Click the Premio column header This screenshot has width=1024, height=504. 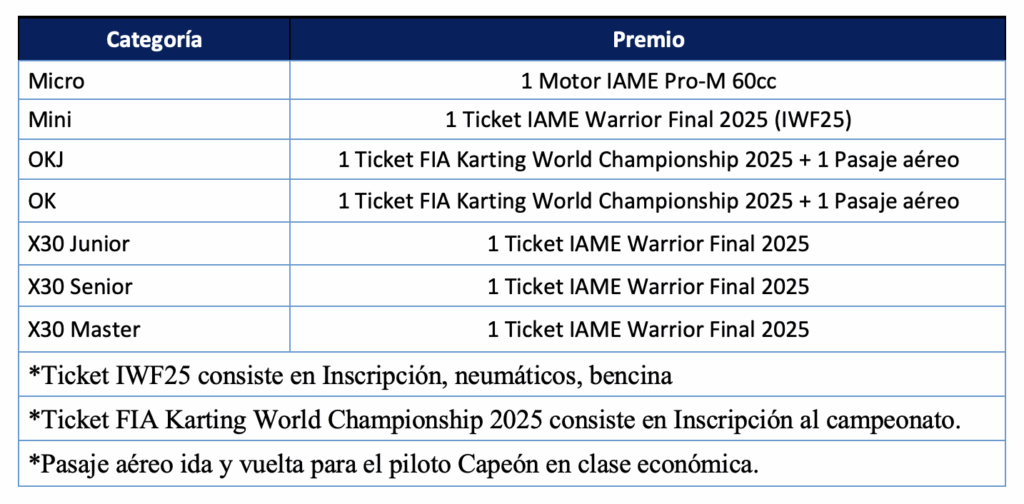pyautogui.click(x=648, y=40)
